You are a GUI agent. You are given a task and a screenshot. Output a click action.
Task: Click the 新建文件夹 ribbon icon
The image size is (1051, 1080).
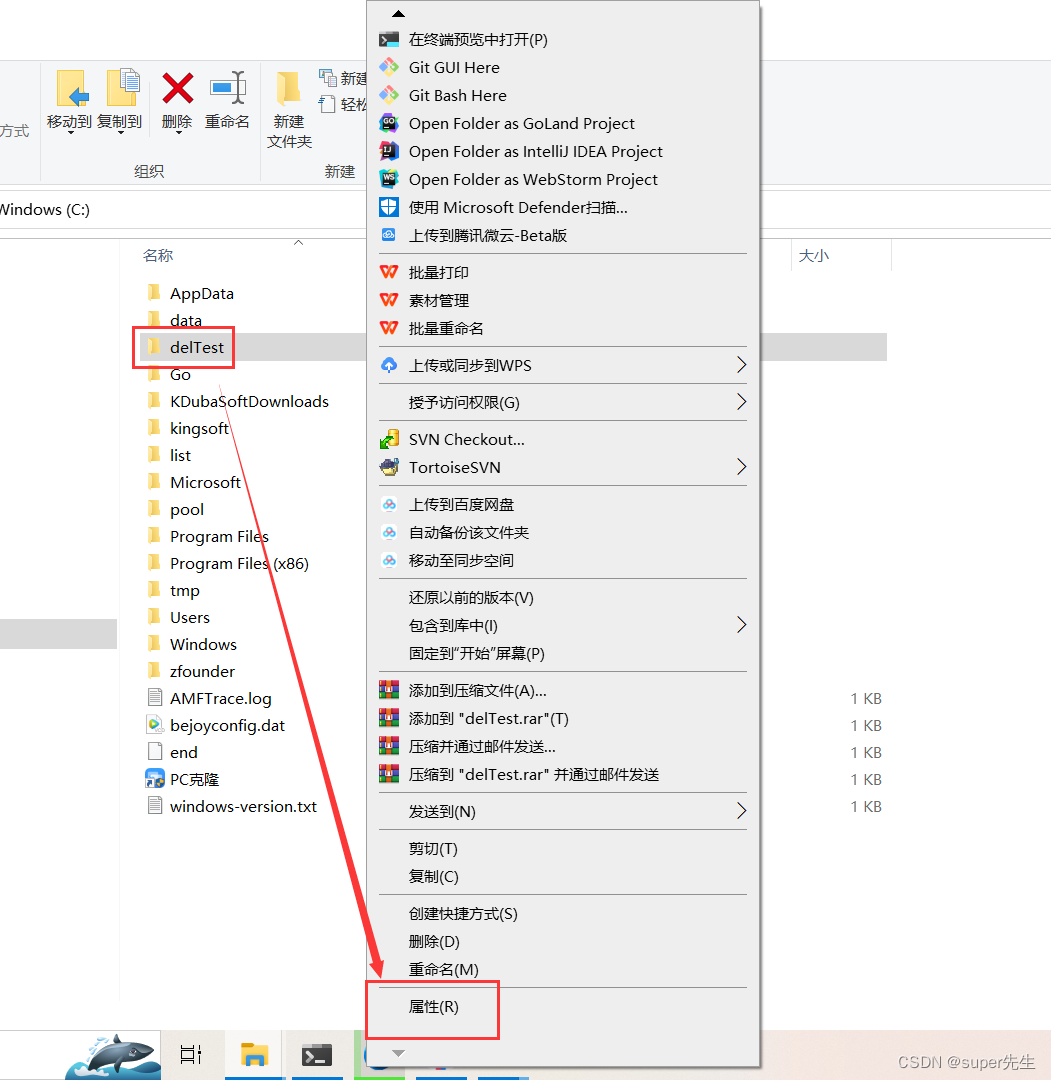click(289, 89)
